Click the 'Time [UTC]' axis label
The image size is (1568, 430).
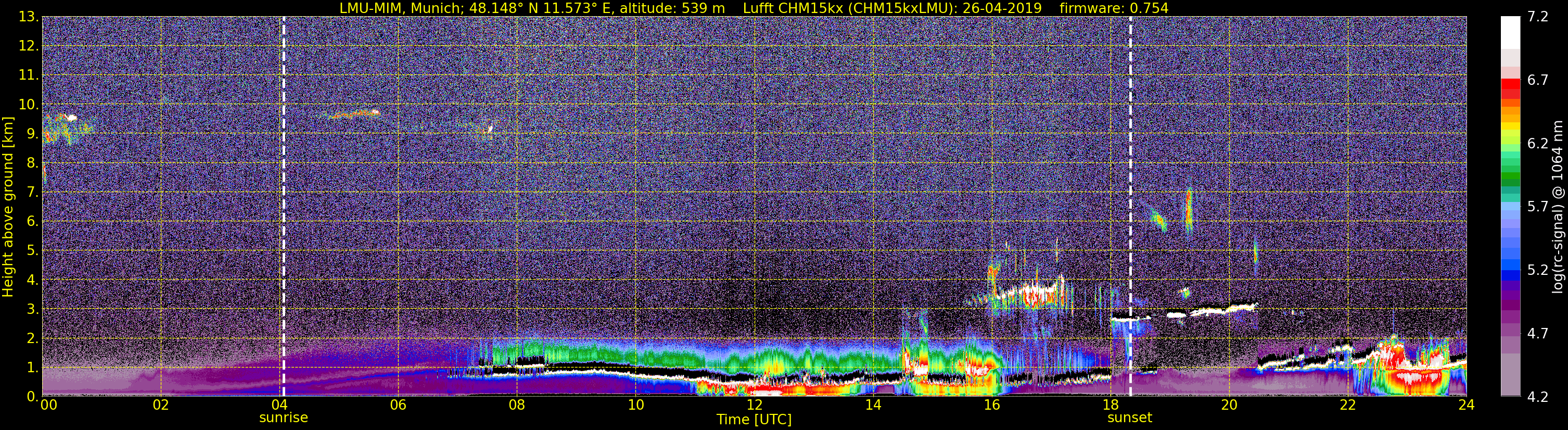coord(754,420)
